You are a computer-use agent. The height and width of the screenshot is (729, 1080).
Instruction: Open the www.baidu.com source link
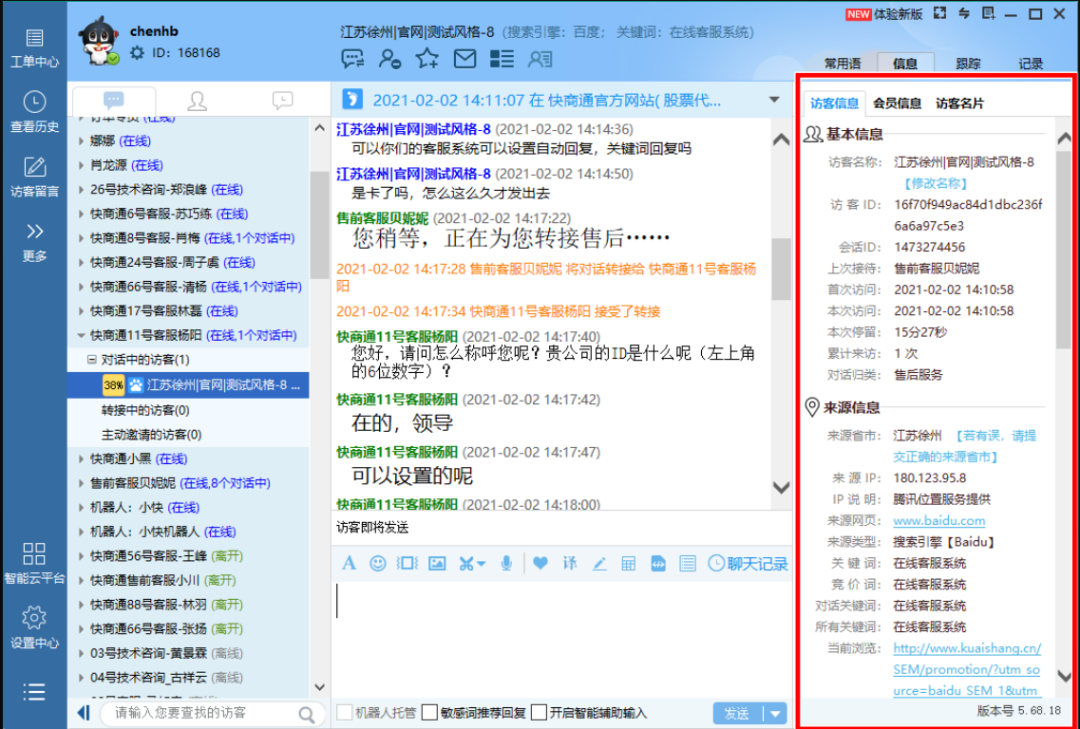(x=938, y=520)
